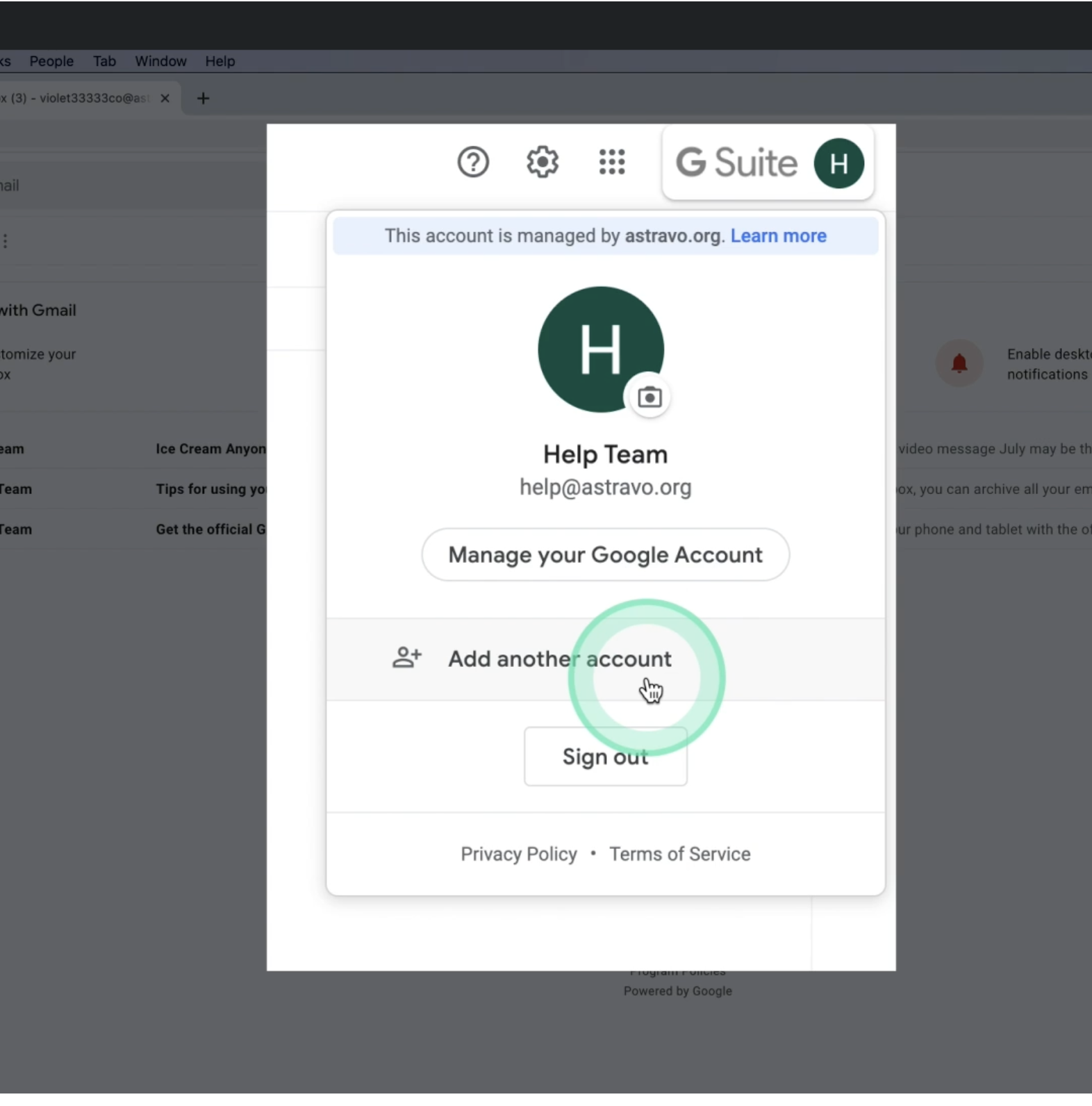
Task: Click the Gmail search mail field
Action: [132, 185]
